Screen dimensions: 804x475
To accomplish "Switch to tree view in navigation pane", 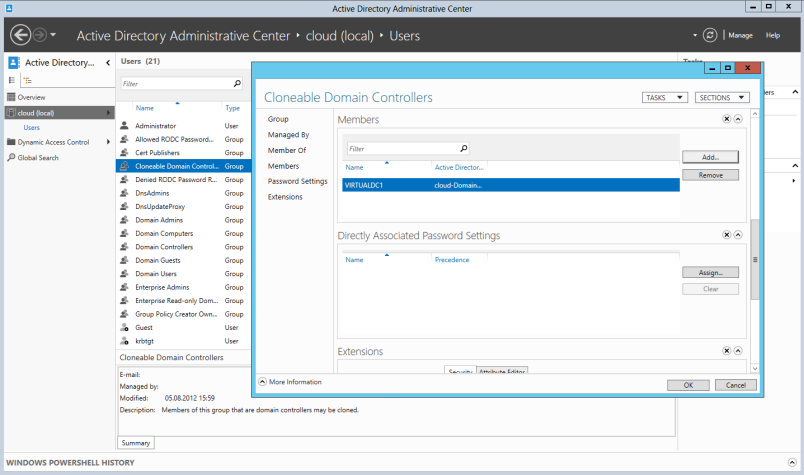I will tap(27, 81).
